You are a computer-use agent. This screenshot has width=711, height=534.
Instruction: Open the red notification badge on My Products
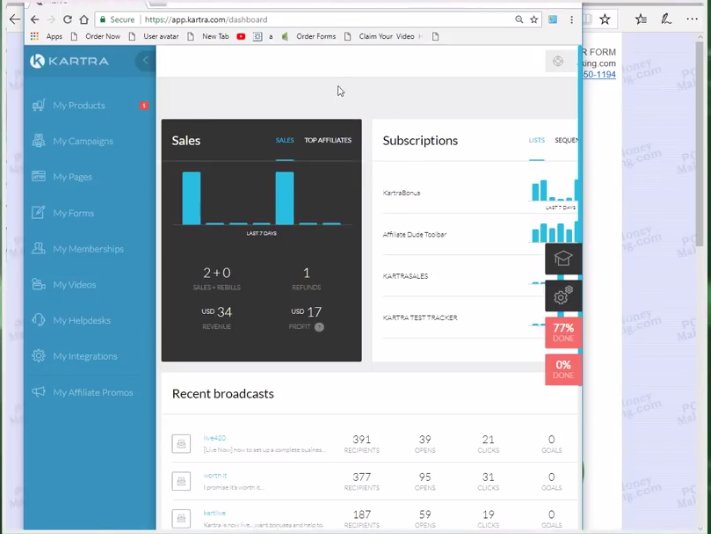tap(144, 106)
